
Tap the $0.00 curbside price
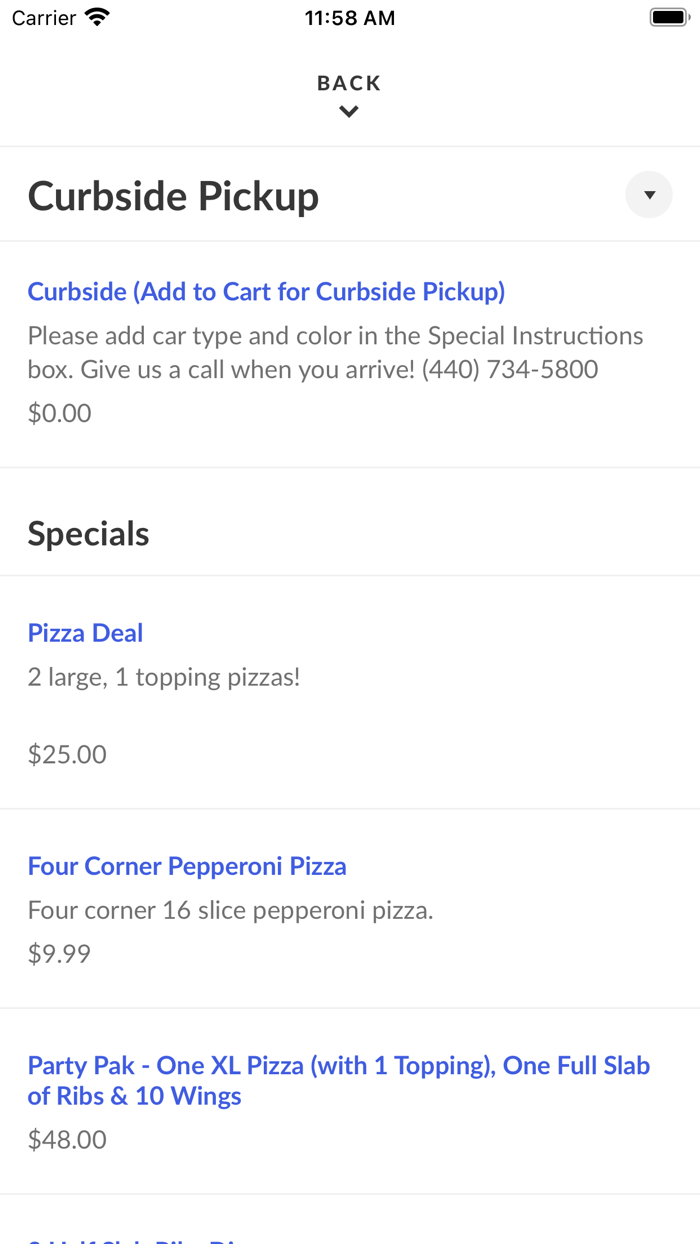(x=59, y=412)
